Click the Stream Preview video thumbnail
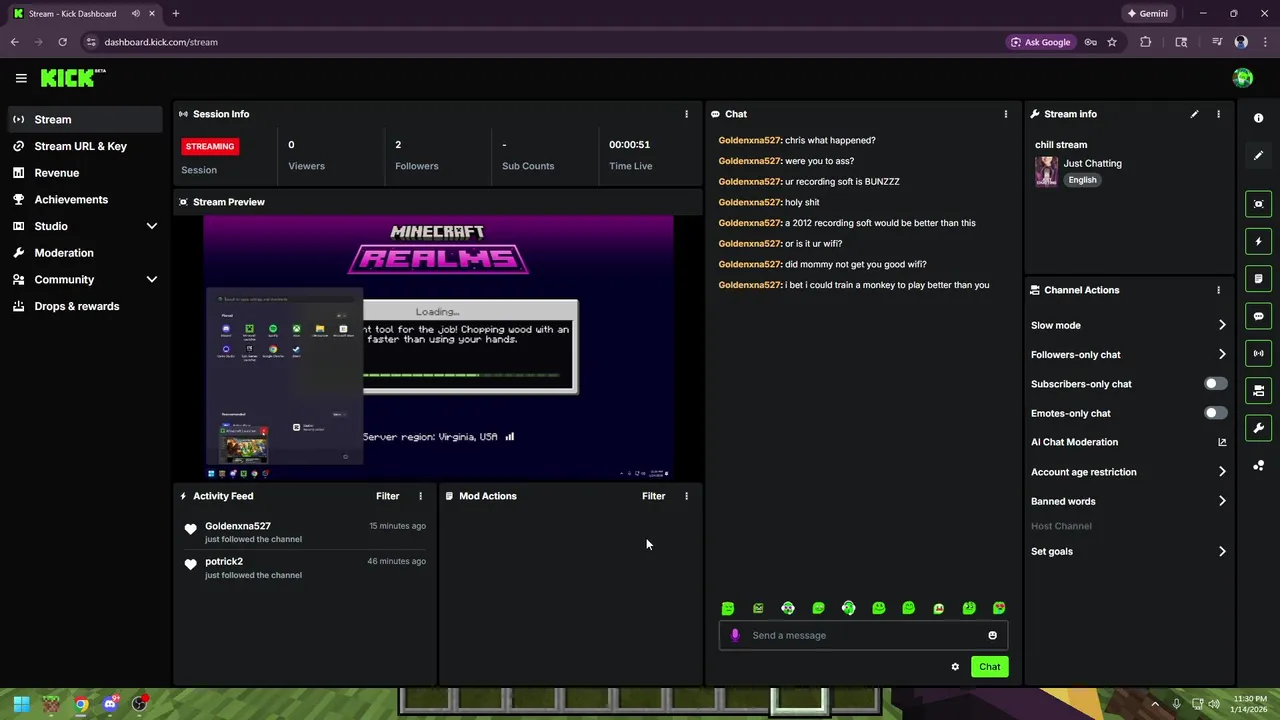The image size is (1280, 720). pos(438,347)
